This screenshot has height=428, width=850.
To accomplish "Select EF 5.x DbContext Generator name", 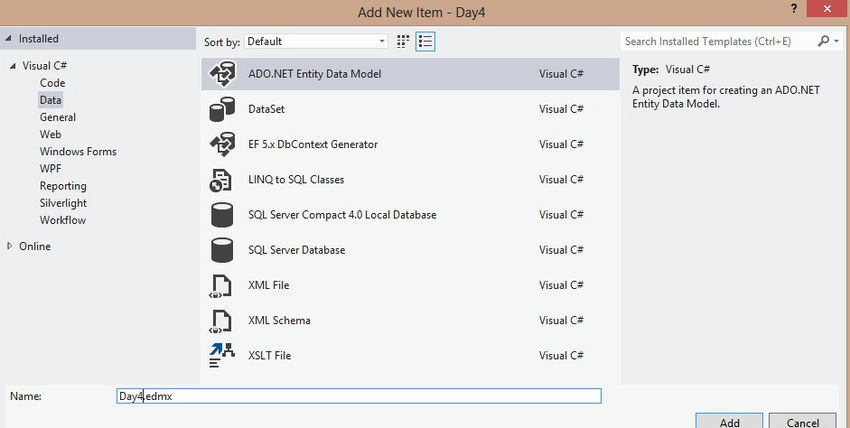I will [x=313, y=144].
